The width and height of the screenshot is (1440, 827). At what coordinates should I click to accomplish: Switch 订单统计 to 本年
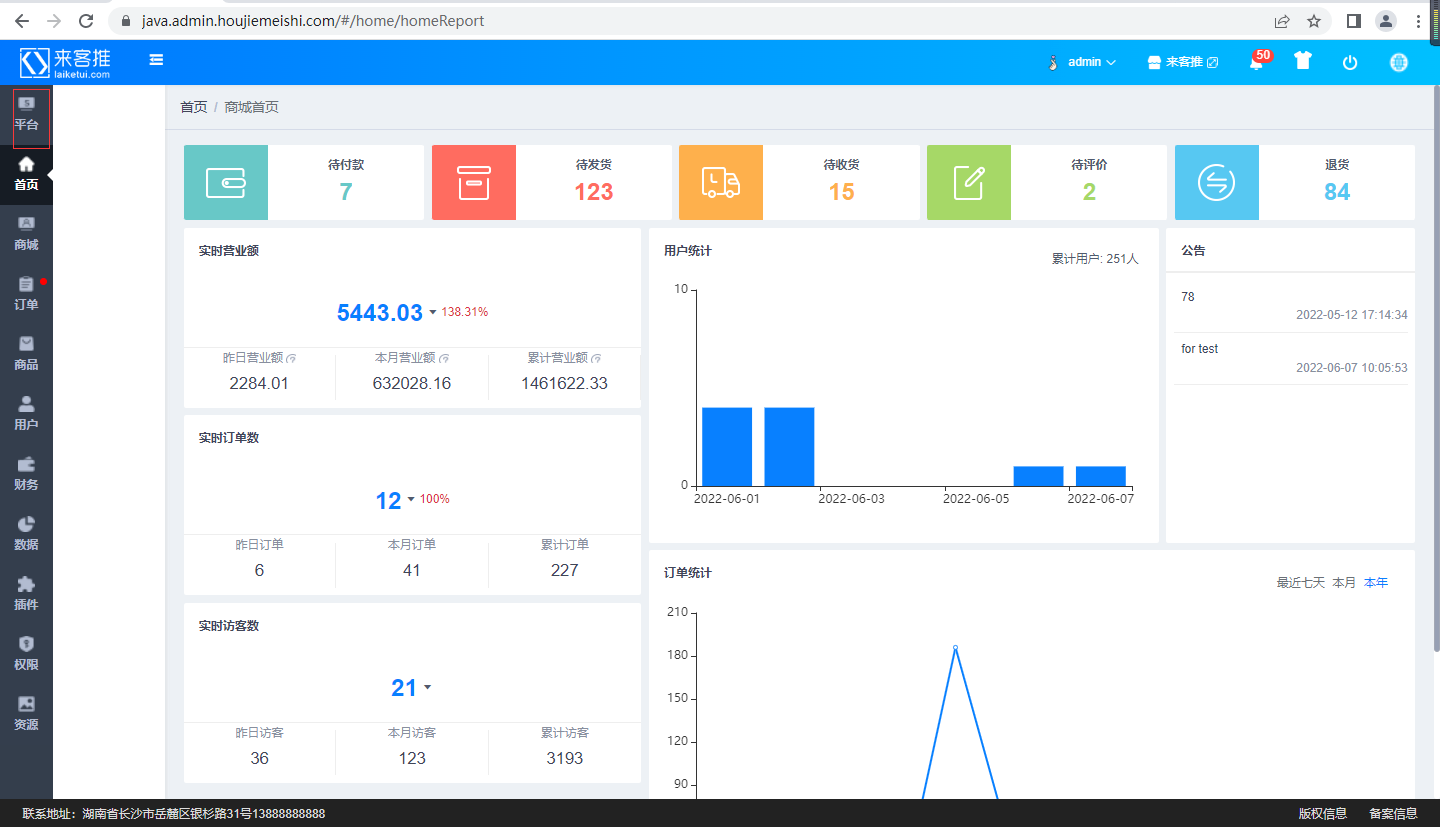[1376, 582]
